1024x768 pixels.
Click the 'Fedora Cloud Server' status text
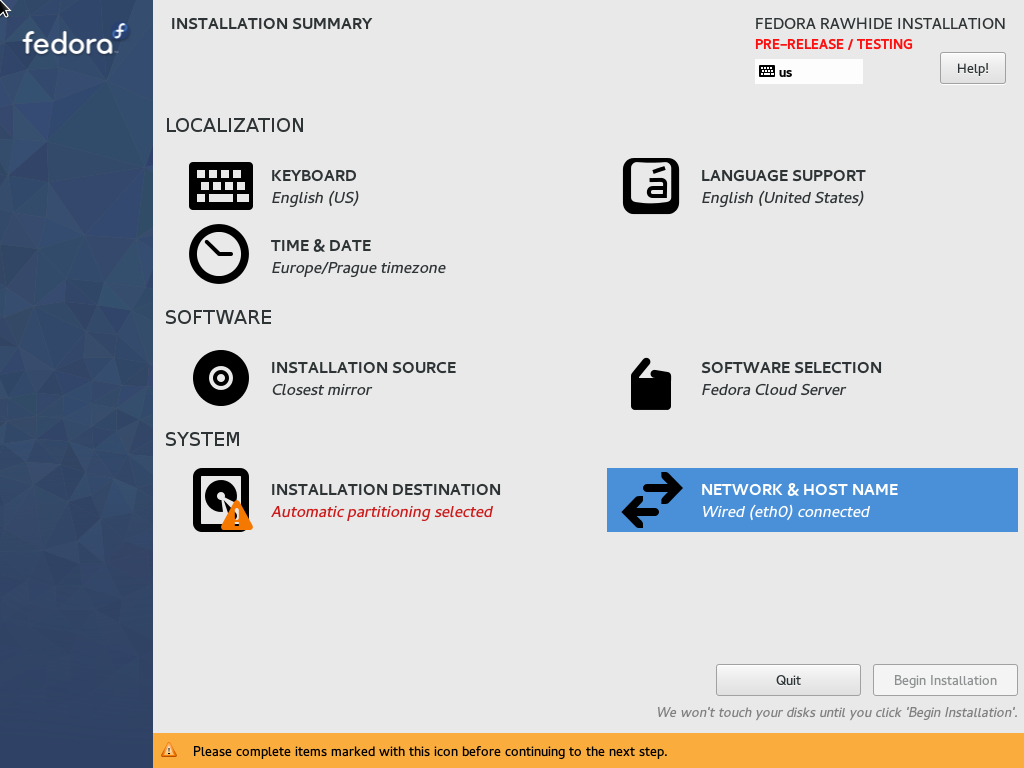pos(773,390)
